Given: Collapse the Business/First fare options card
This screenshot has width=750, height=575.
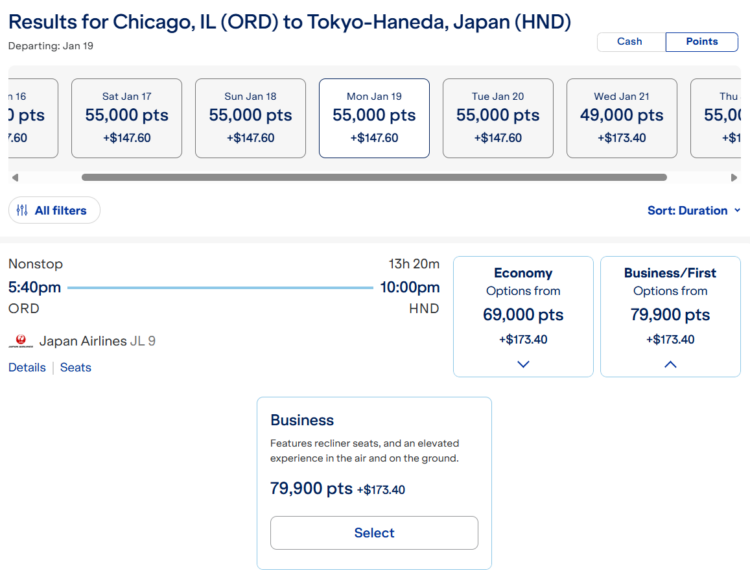Looking at the screenshot, I should (x=670, y=317).
